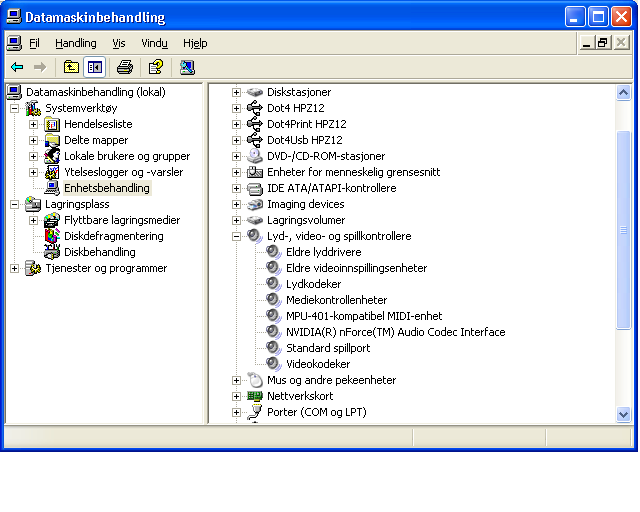Open the Handling menu
The width and height of the screenshot is (640, 512).
coord(76,43)
